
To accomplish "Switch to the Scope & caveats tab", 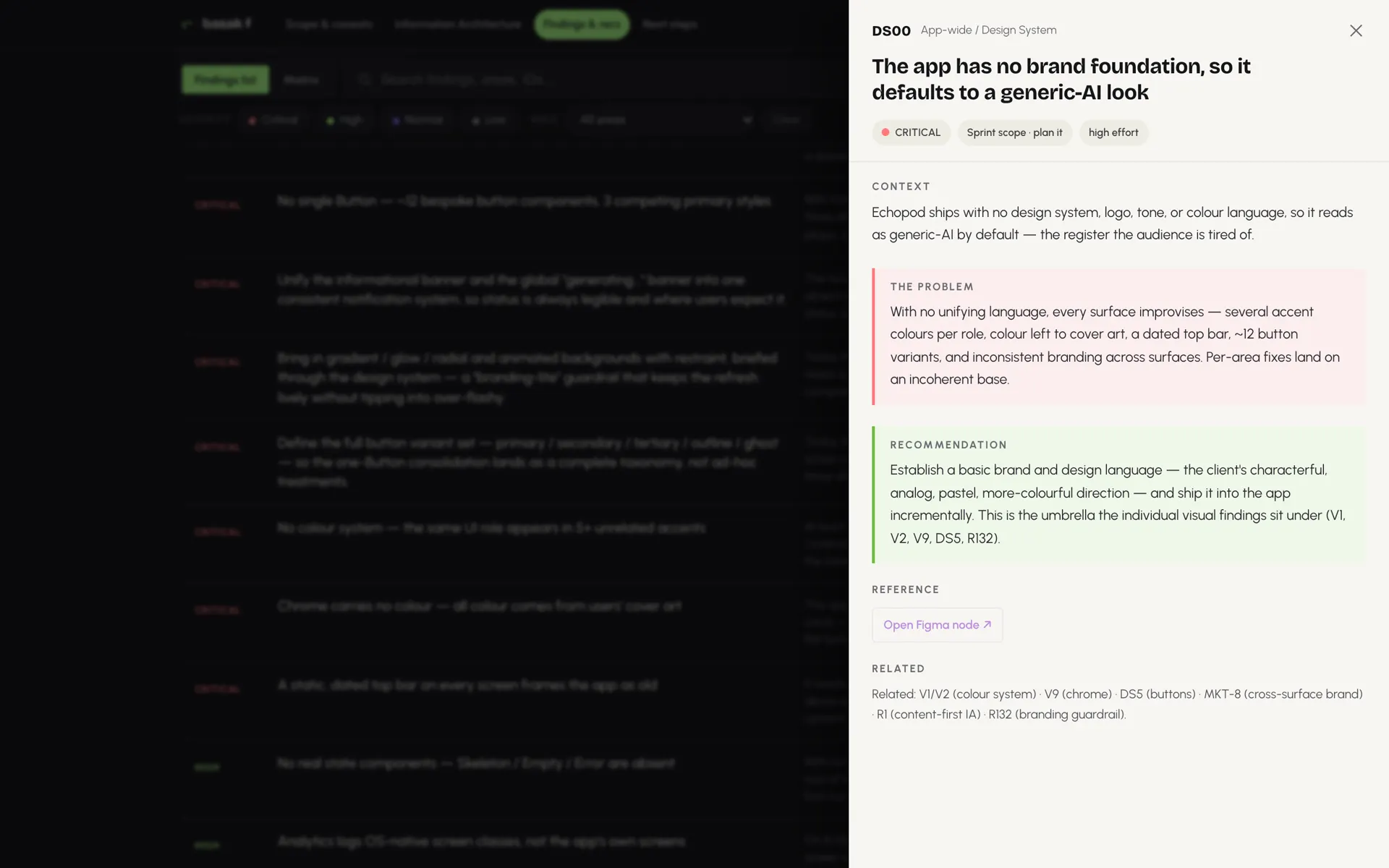I will point(329,24).
